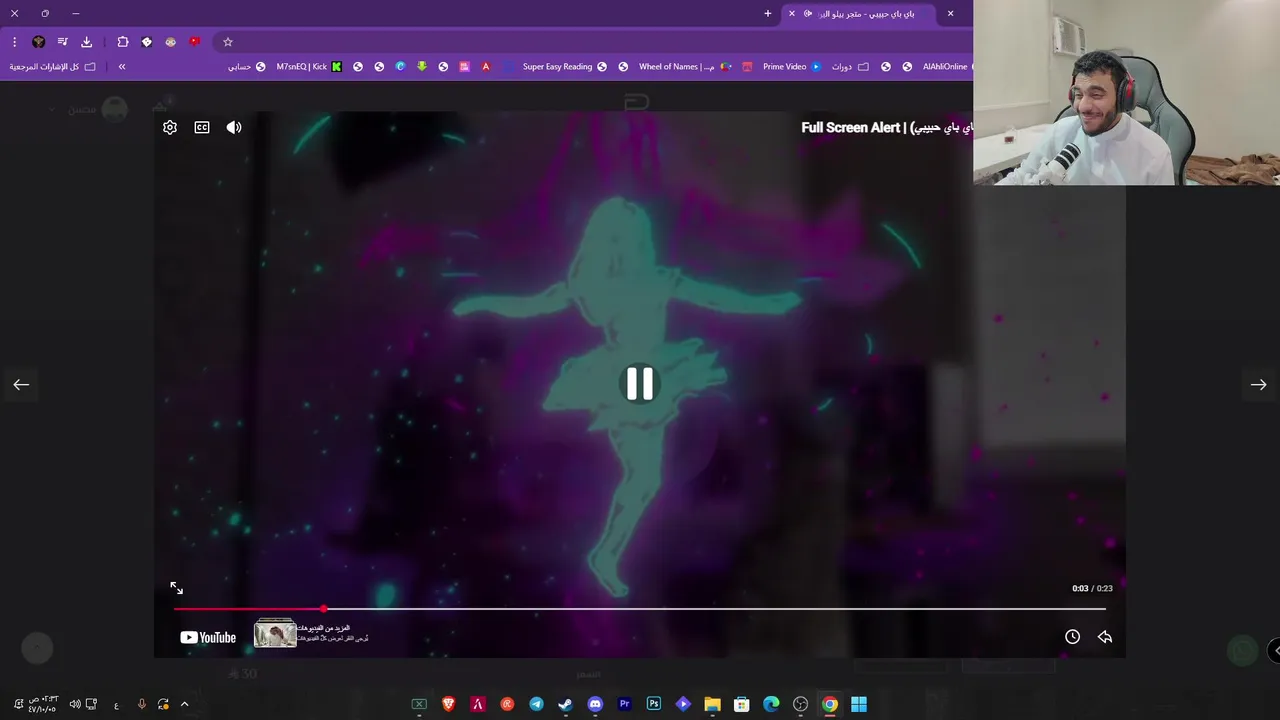
Task: Go to next item with right arrow
Action: point(1259,384)
